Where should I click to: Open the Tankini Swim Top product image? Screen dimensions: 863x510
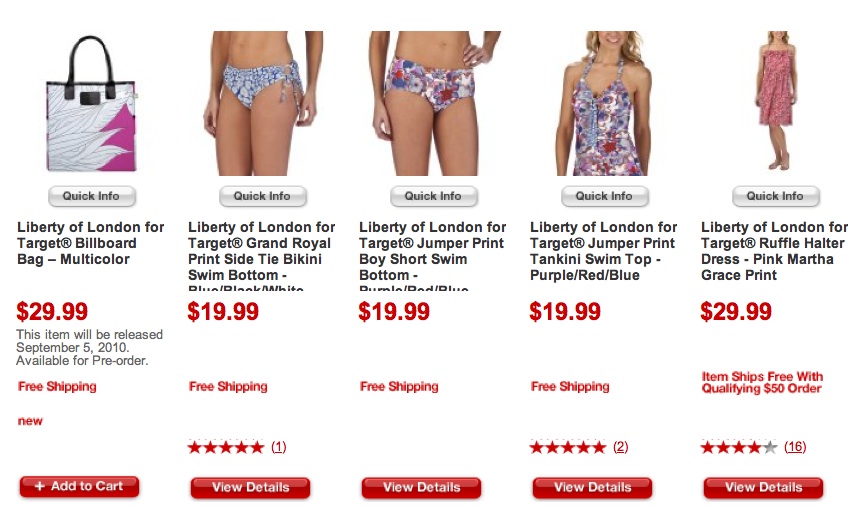604,103
